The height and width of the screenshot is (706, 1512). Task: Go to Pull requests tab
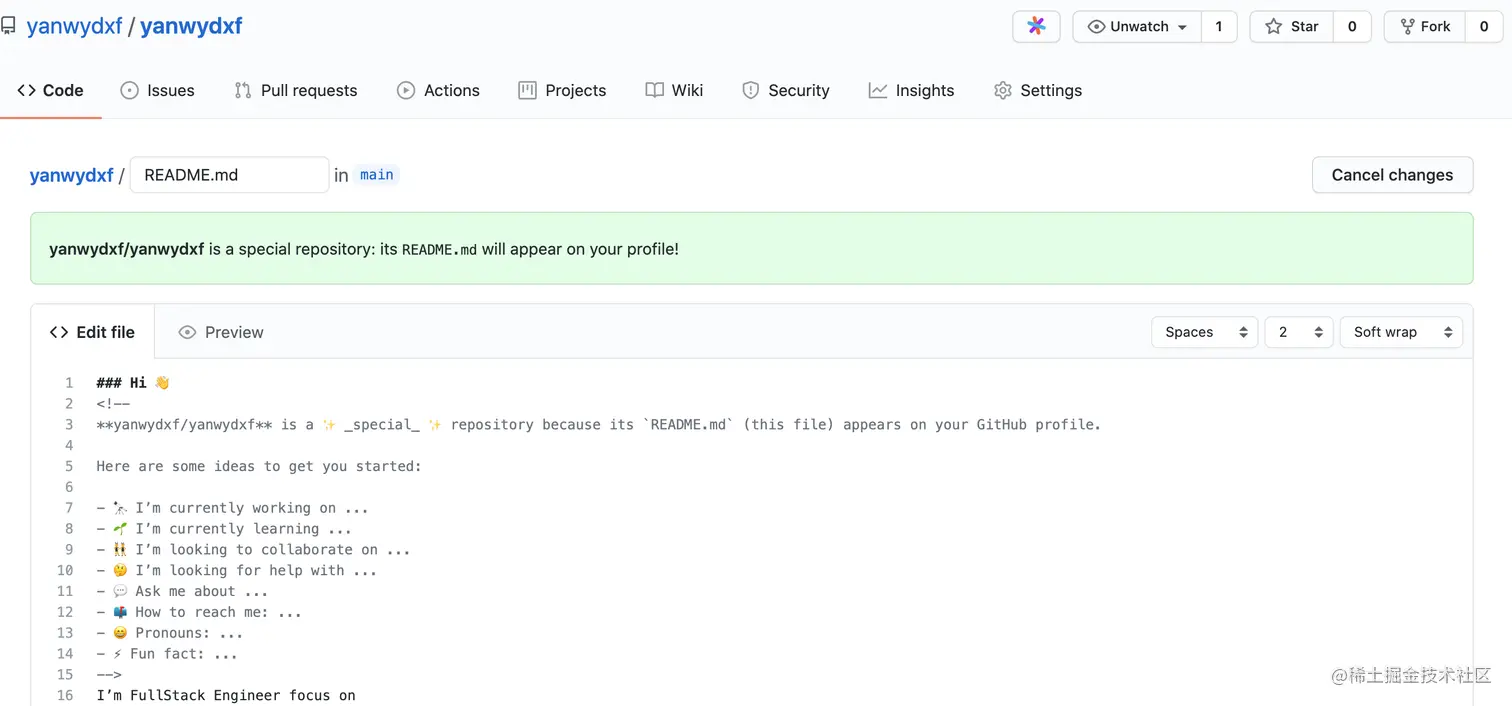click(x=295, y=90)
